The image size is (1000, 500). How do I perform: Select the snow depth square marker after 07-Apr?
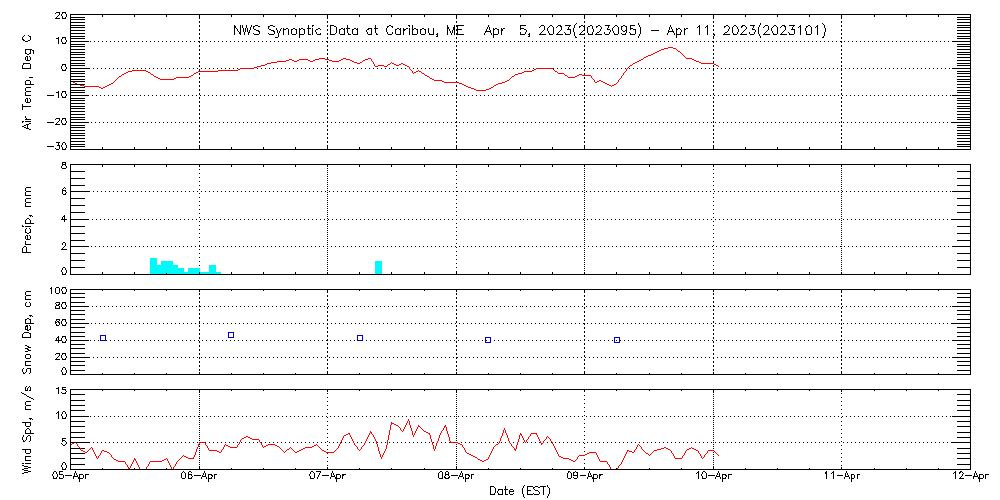point(360,338)
